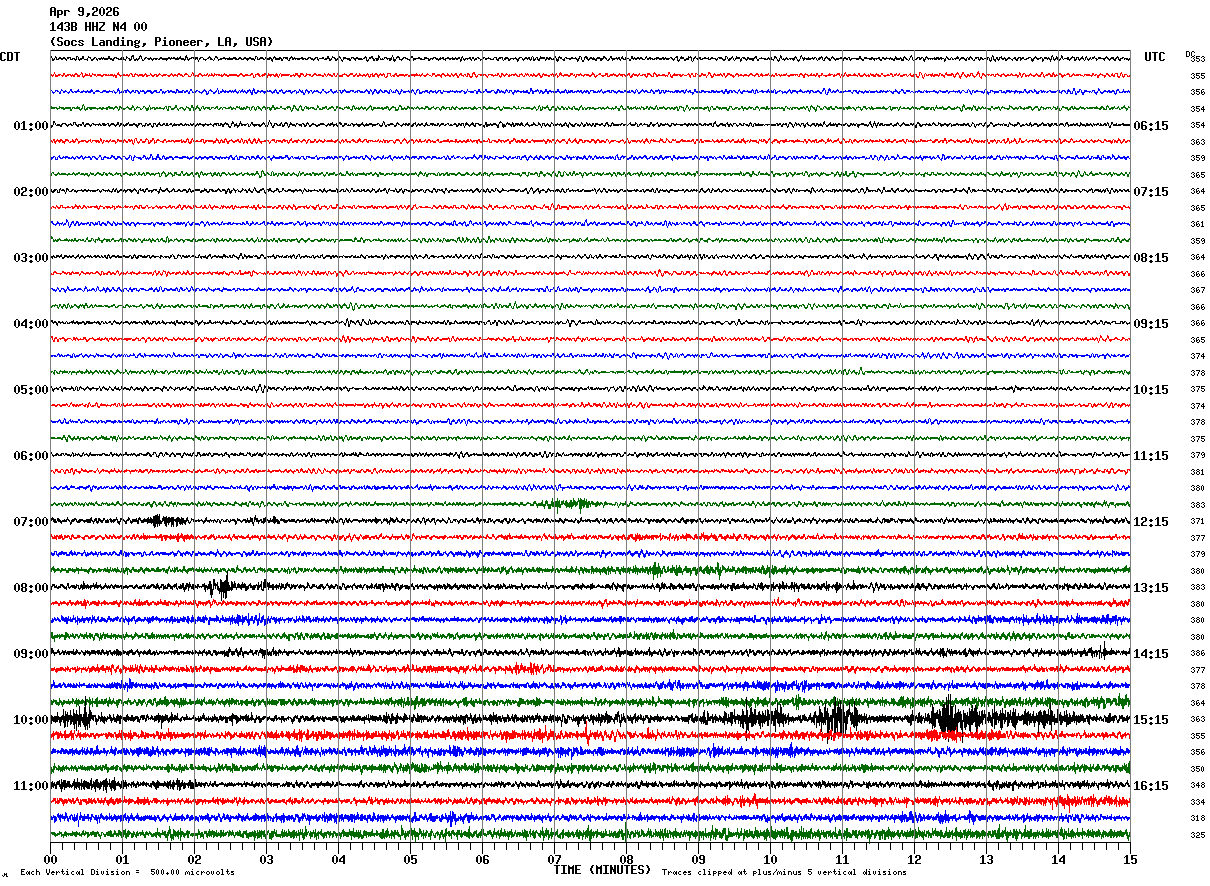Select the 11:00 CDT row label

[31, 786]
